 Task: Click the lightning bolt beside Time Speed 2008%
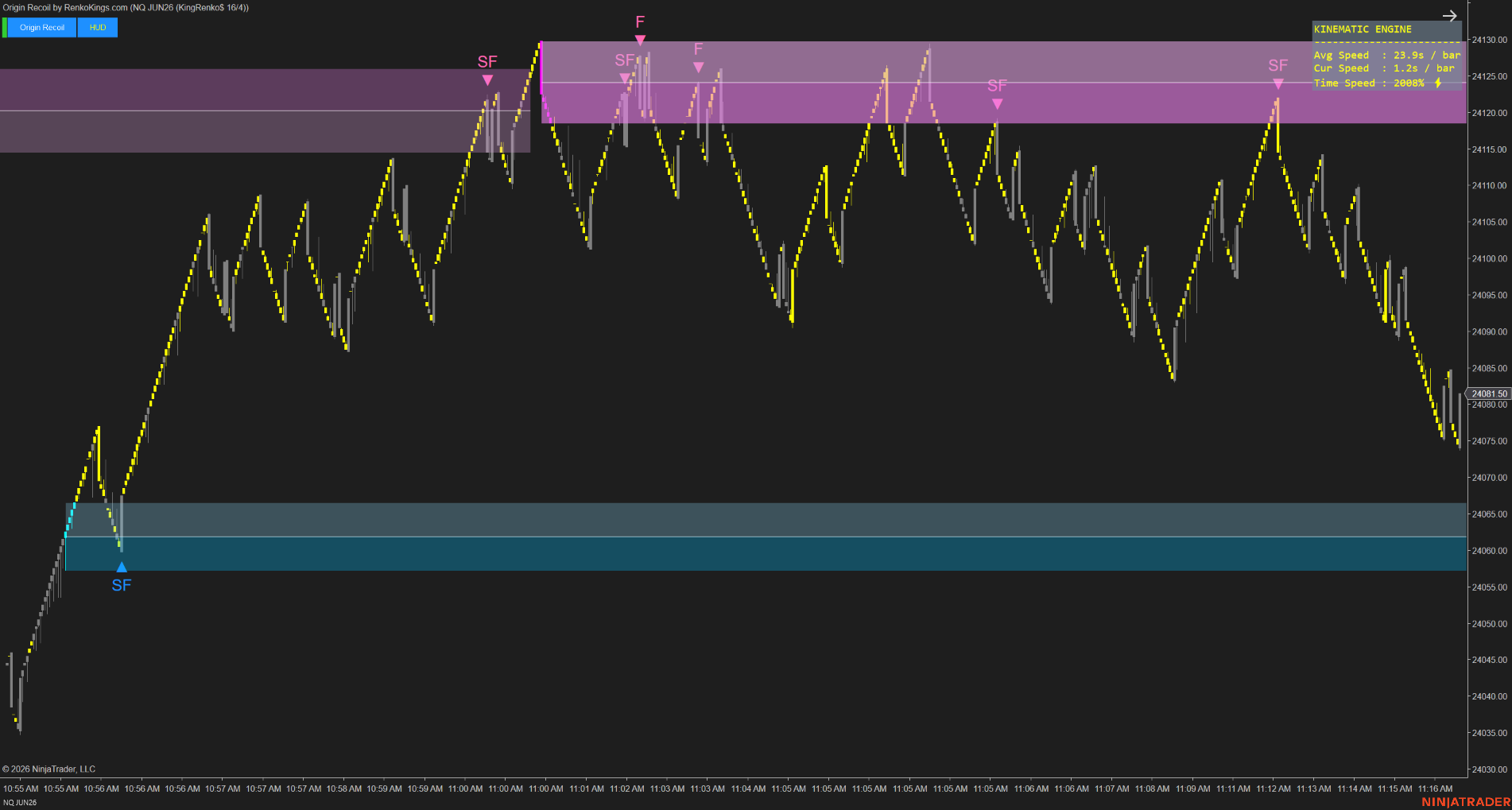click(1439, 83)
